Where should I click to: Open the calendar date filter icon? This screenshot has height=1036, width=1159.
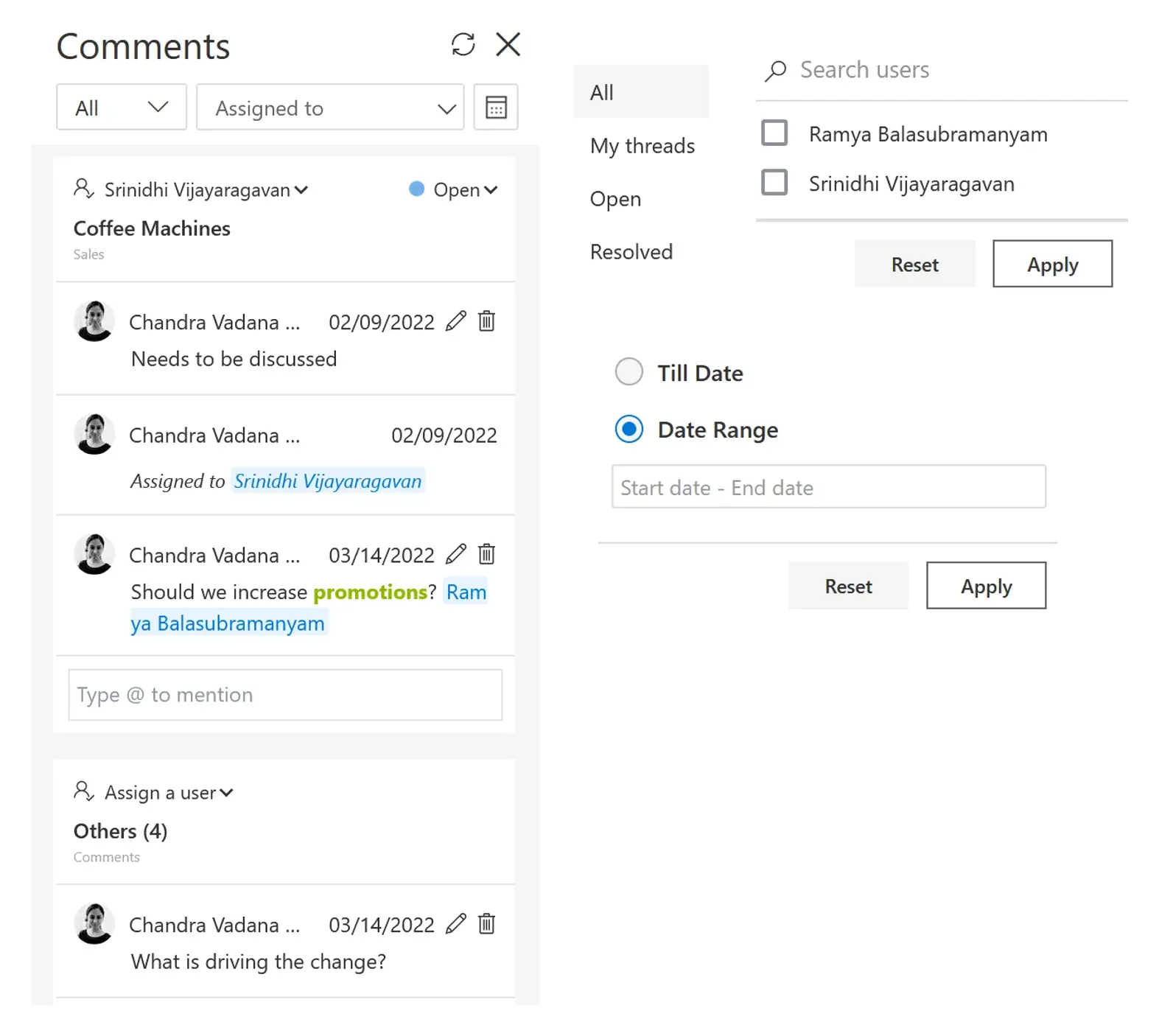tap(496, 108)
